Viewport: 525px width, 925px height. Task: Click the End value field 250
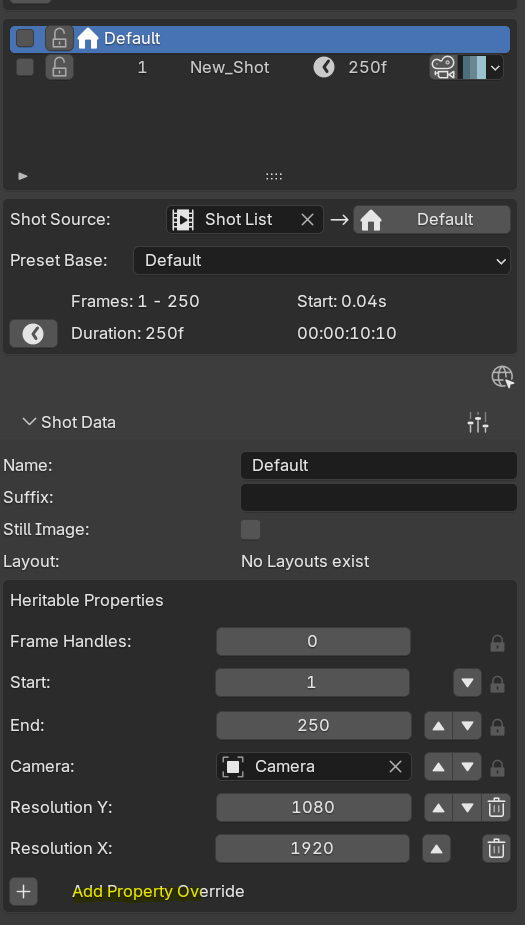(x=313, y=725)
